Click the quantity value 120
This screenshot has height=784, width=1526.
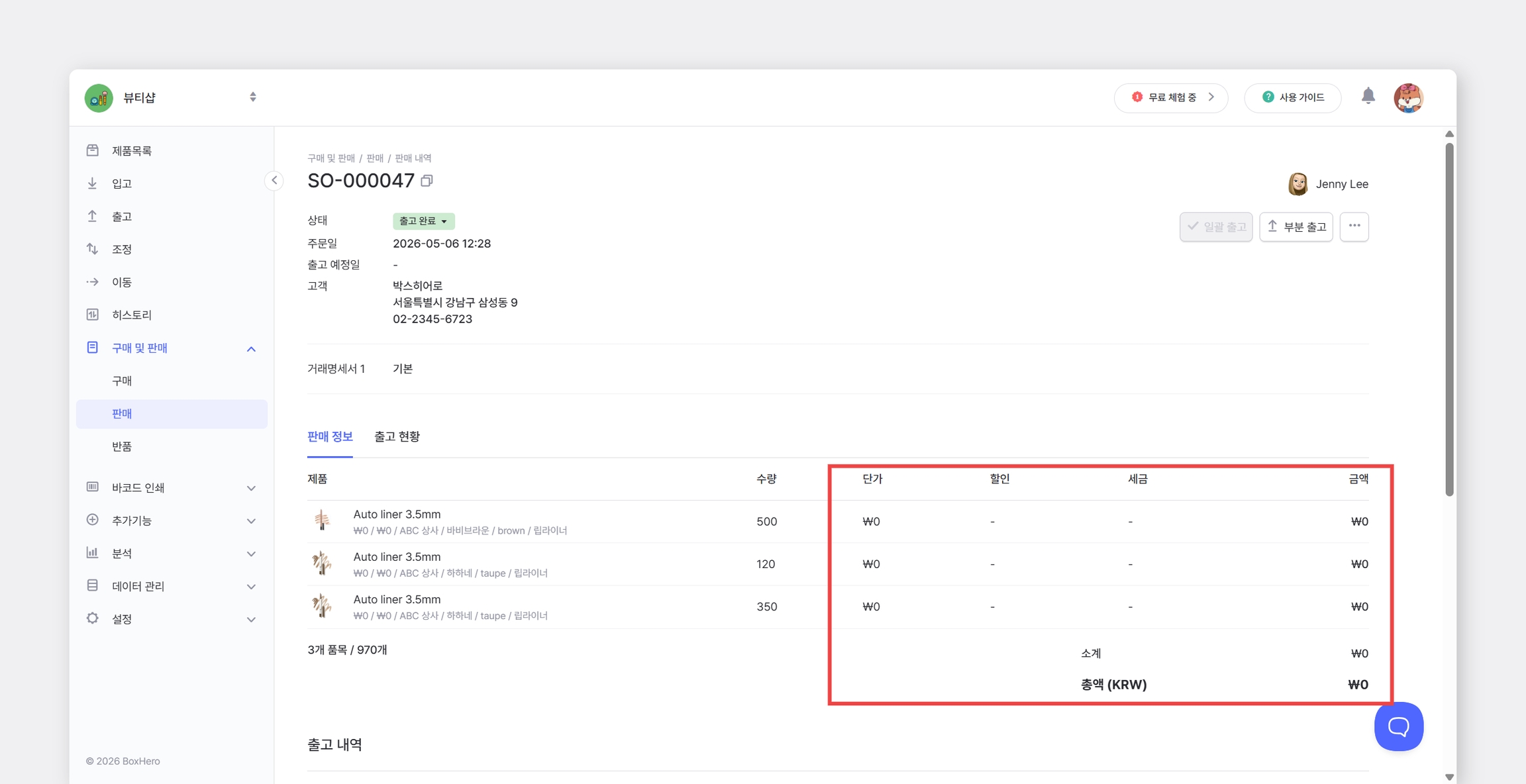[766, 563]
